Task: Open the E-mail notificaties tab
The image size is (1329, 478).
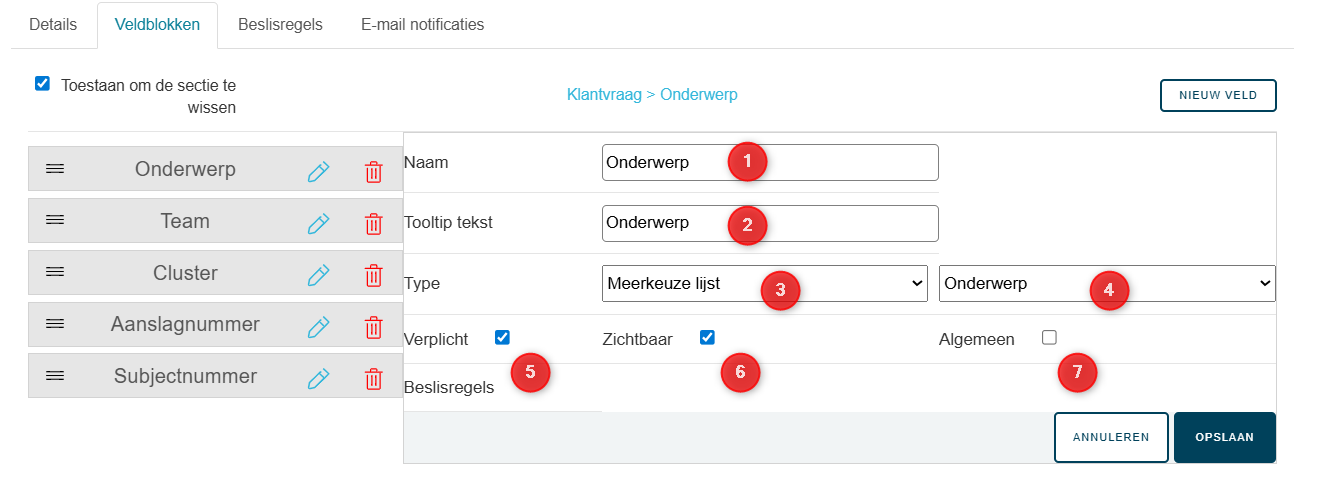Action: 422,25
